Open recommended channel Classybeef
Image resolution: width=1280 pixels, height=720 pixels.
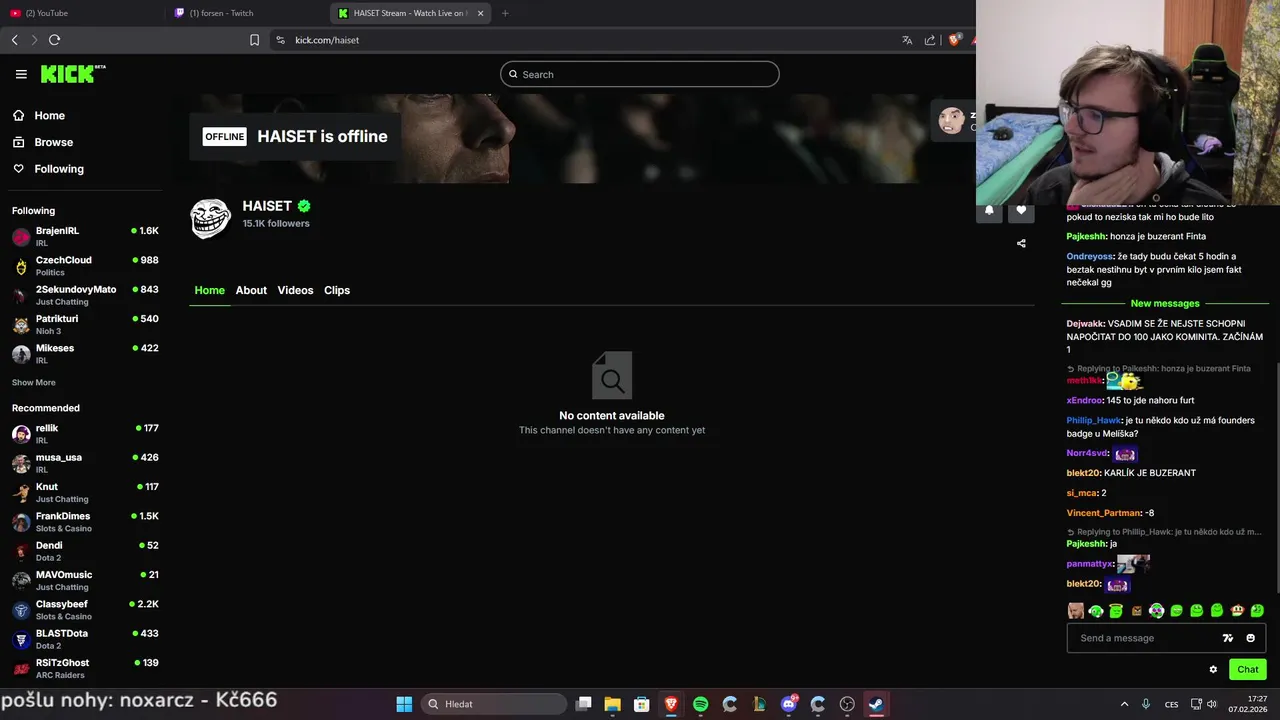(85, 610)
